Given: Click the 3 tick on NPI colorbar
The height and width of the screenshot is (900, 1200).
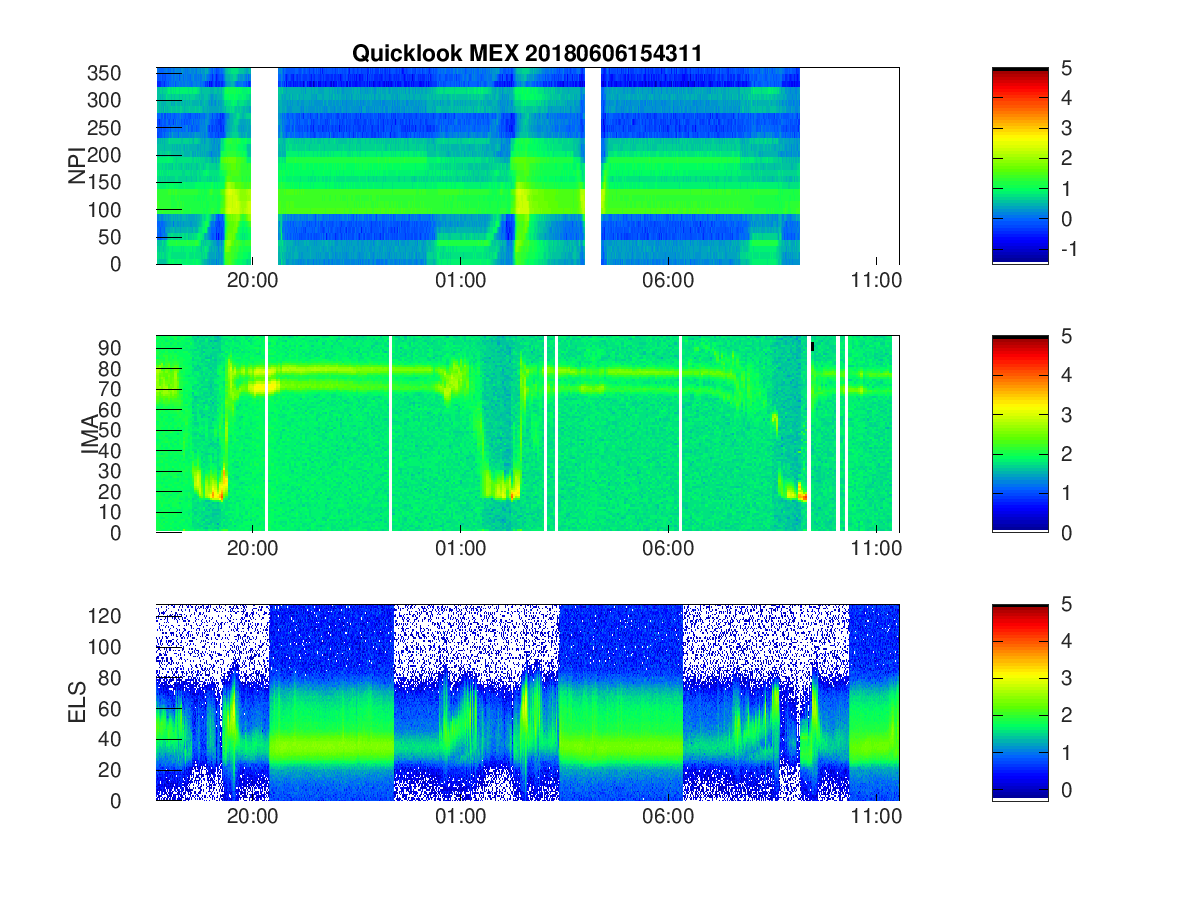Looking at the screenshot, I should point(1067,128).
